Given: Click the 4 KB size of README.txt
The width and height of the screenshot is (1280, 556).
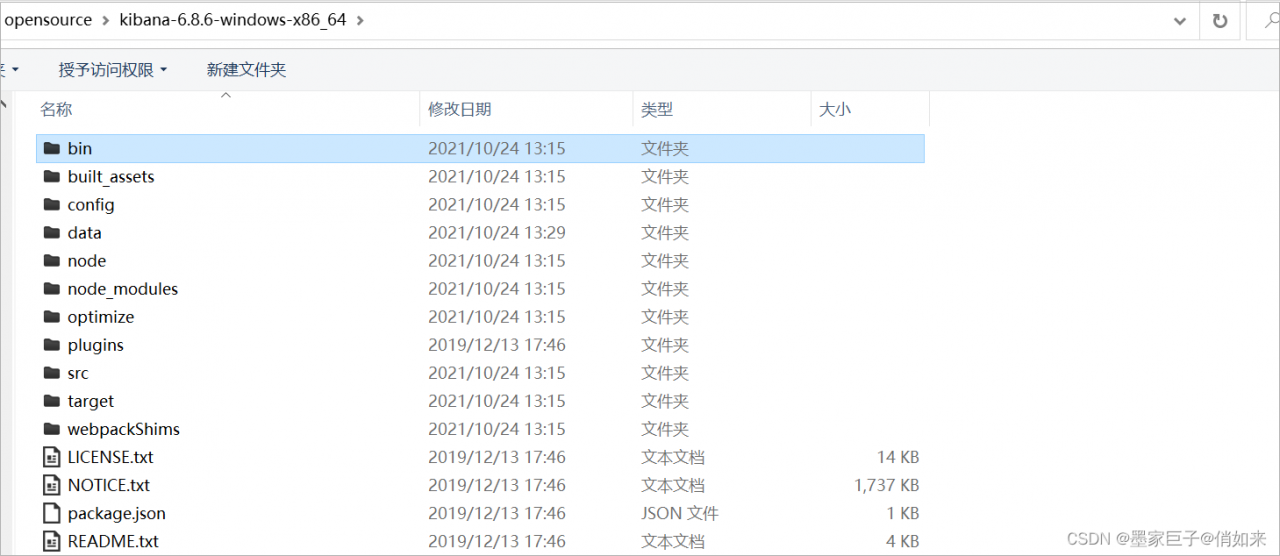Looking at the screenshot, I should 903,541.
